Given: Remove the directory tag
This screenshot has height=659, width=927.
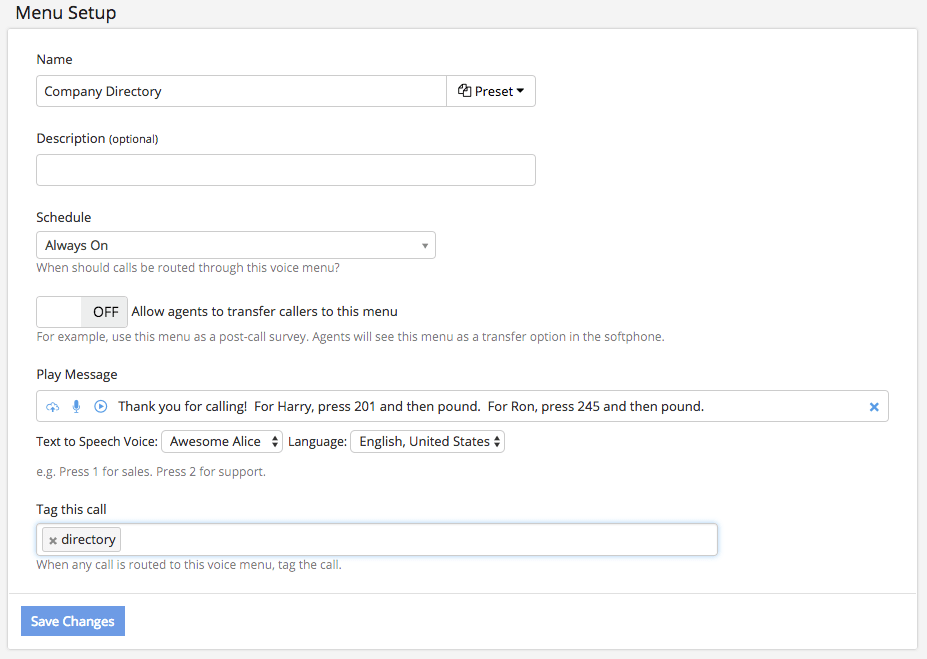Looking at the screenshot, I should 53,539.
